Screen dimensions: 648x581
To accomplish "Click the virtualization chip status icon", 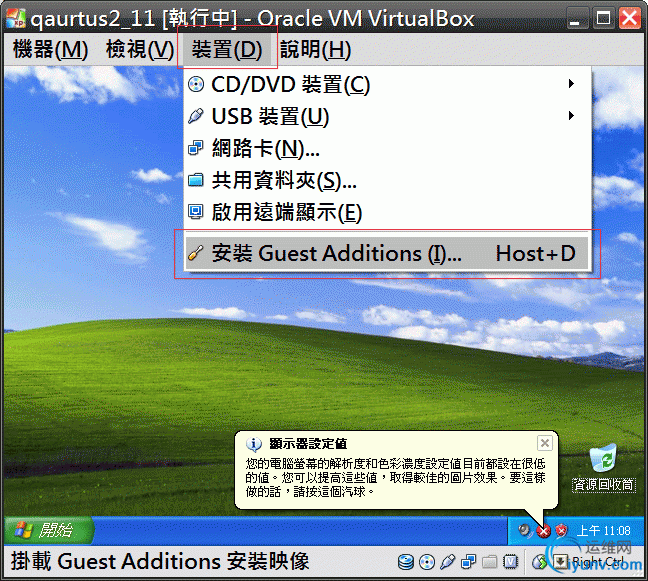I will [x=510, y=562].
